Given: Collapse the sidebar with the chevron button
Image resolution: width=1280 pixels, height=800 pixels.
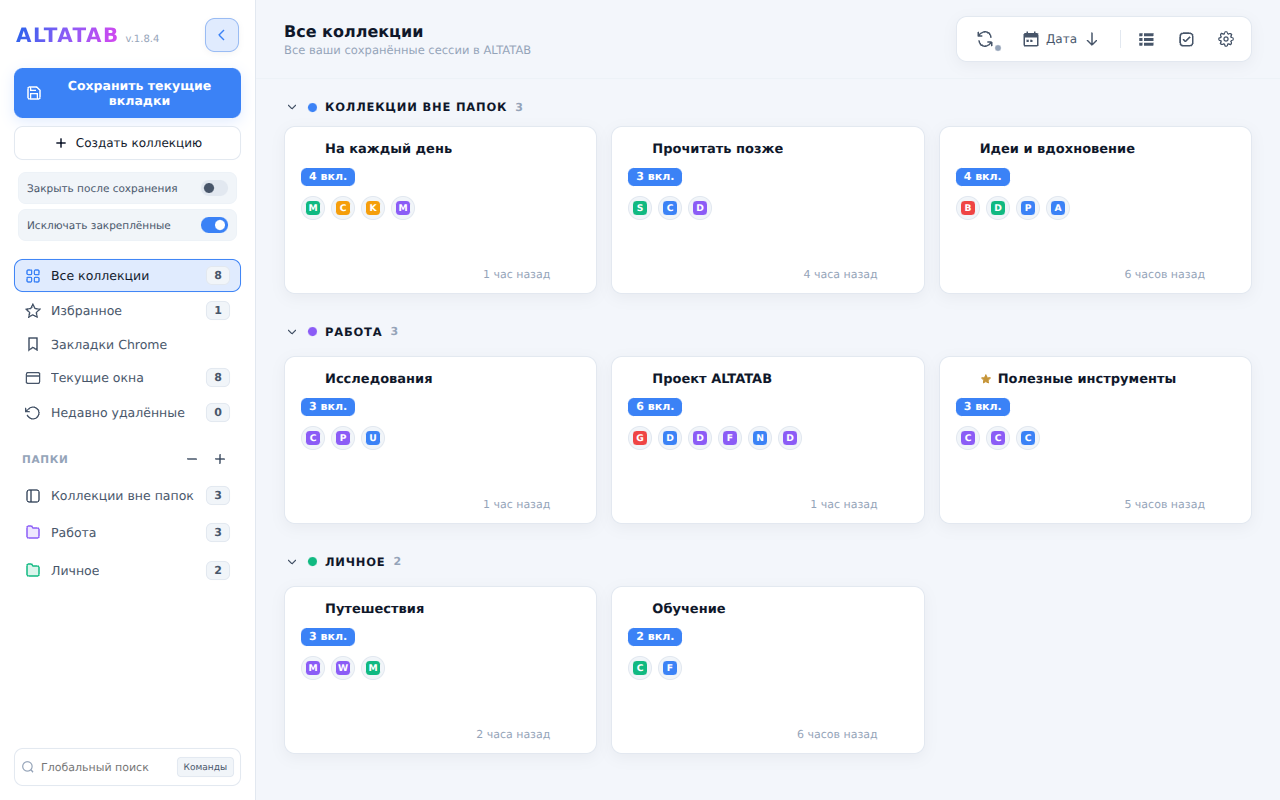Looking at the screenshot, I should pos(222,35).
